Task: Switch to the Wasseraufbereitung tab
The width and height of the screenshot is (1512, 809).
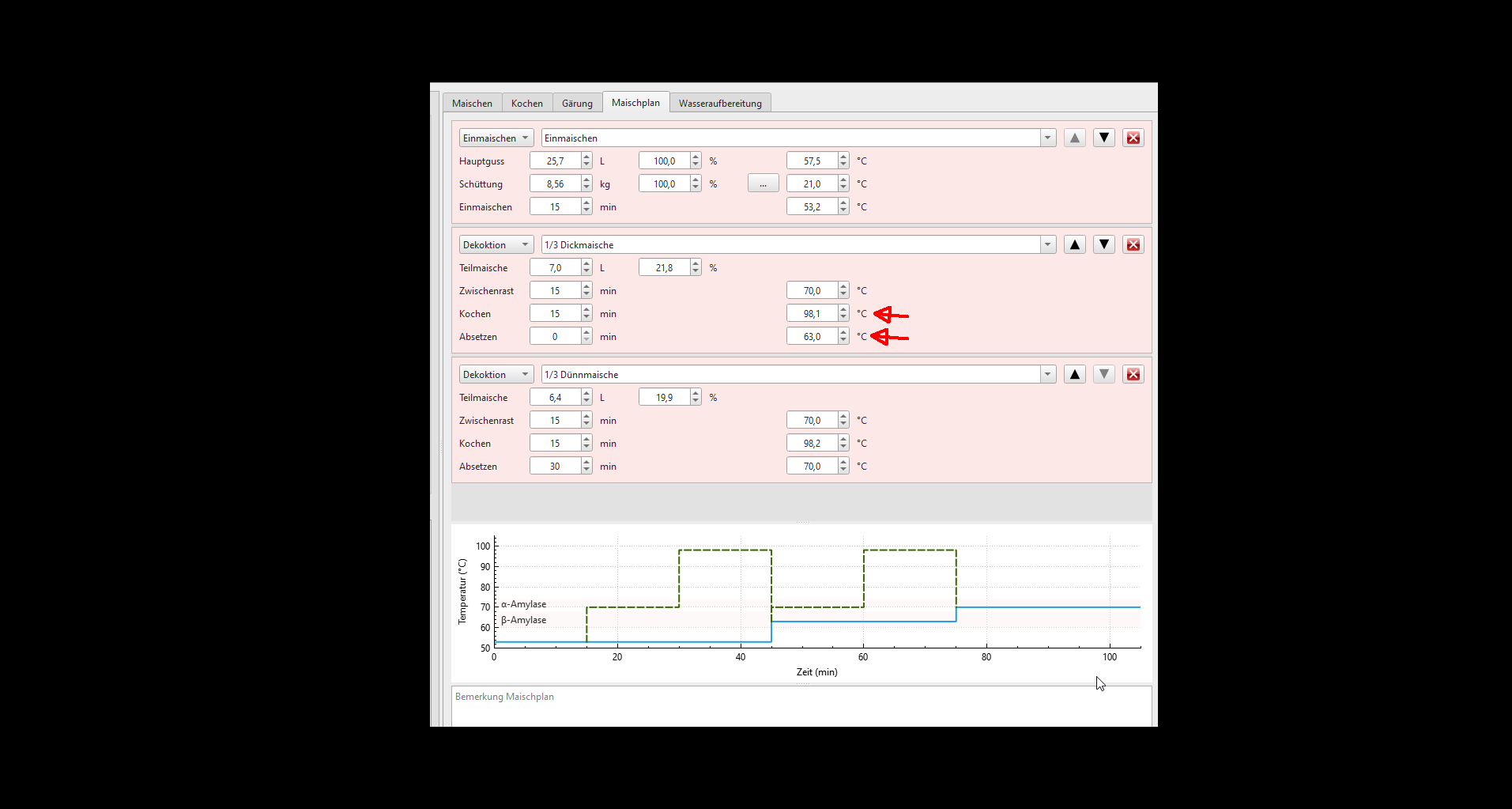Action: 719,104
